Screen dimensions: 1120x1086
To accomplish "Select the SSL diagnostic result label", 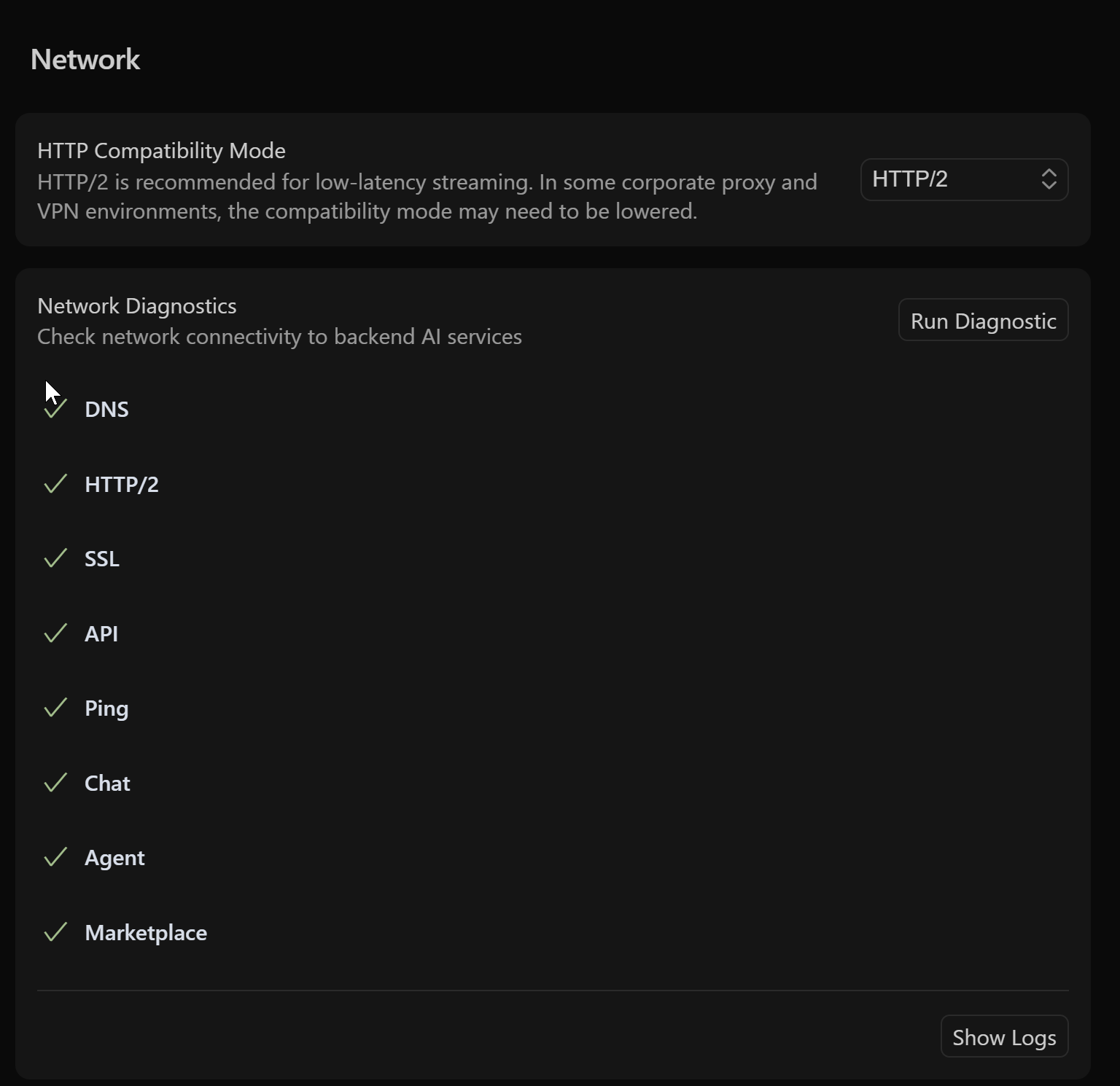I will pyautogui.click(x=102, y=559).
